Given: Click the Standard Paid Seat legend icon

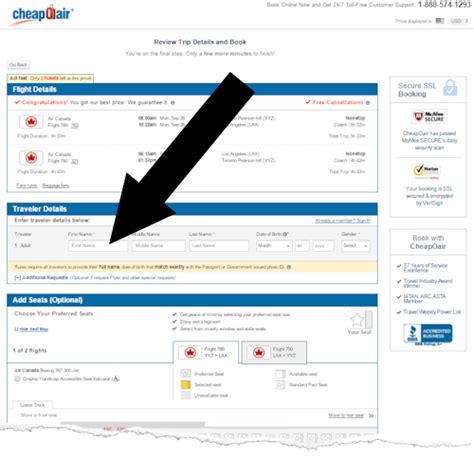Looking at the screenshot, I should 280,385.
